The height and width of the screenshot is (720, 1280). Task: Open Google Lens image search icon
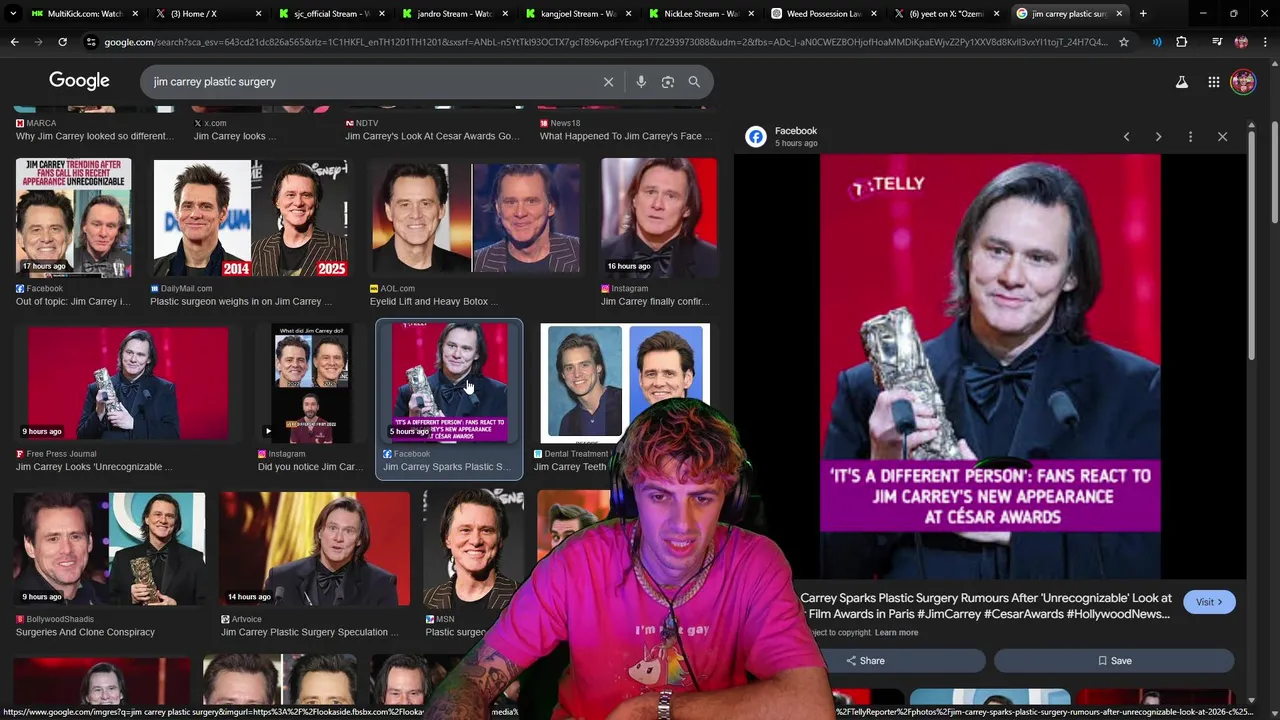(x=668, y=82)
